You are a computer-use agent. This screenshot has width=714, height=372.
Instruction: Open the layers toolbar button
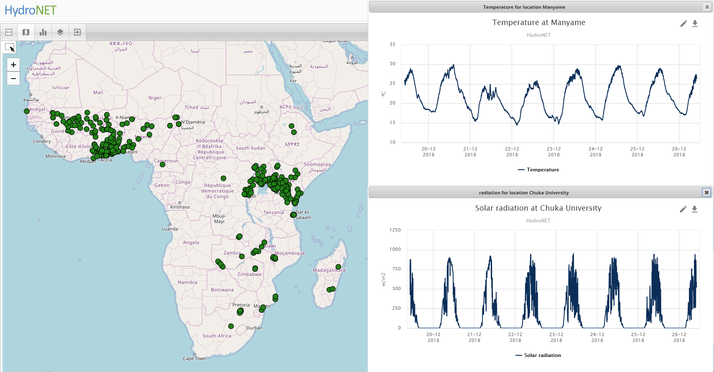(x=60, y=32)
